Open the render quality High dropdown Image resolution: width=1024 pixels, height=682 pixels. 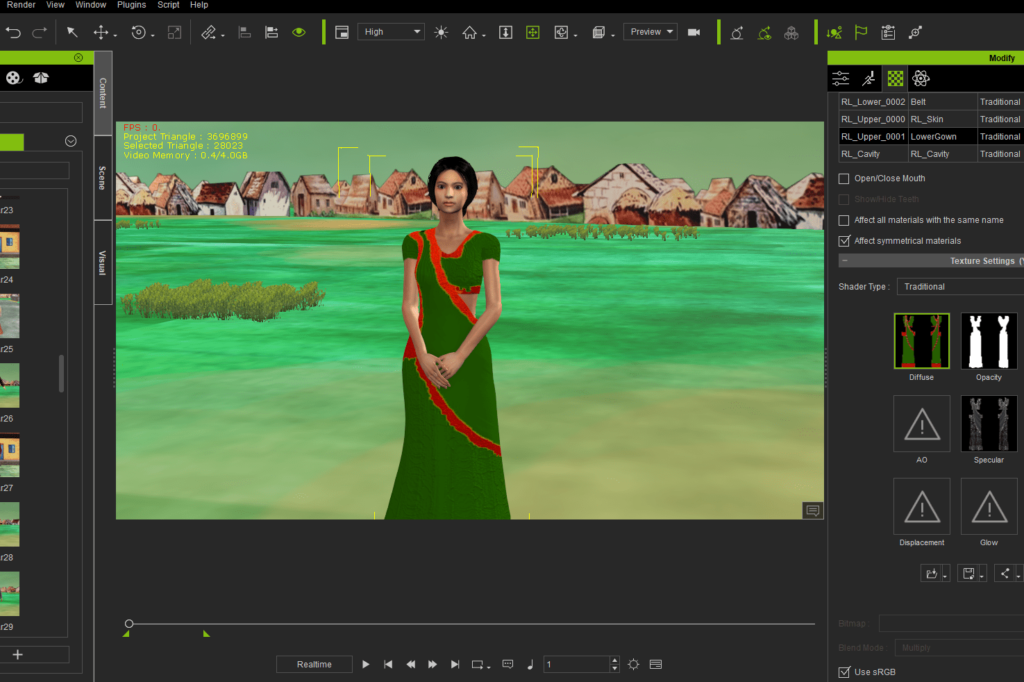(390, 31)
